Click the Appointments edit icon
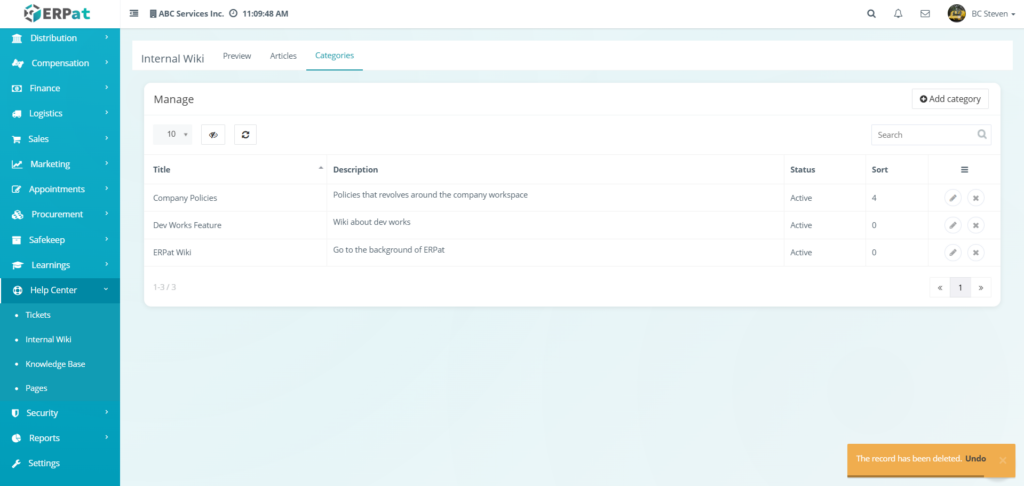This screenshot has height=486, width=1024. point(17,189)
